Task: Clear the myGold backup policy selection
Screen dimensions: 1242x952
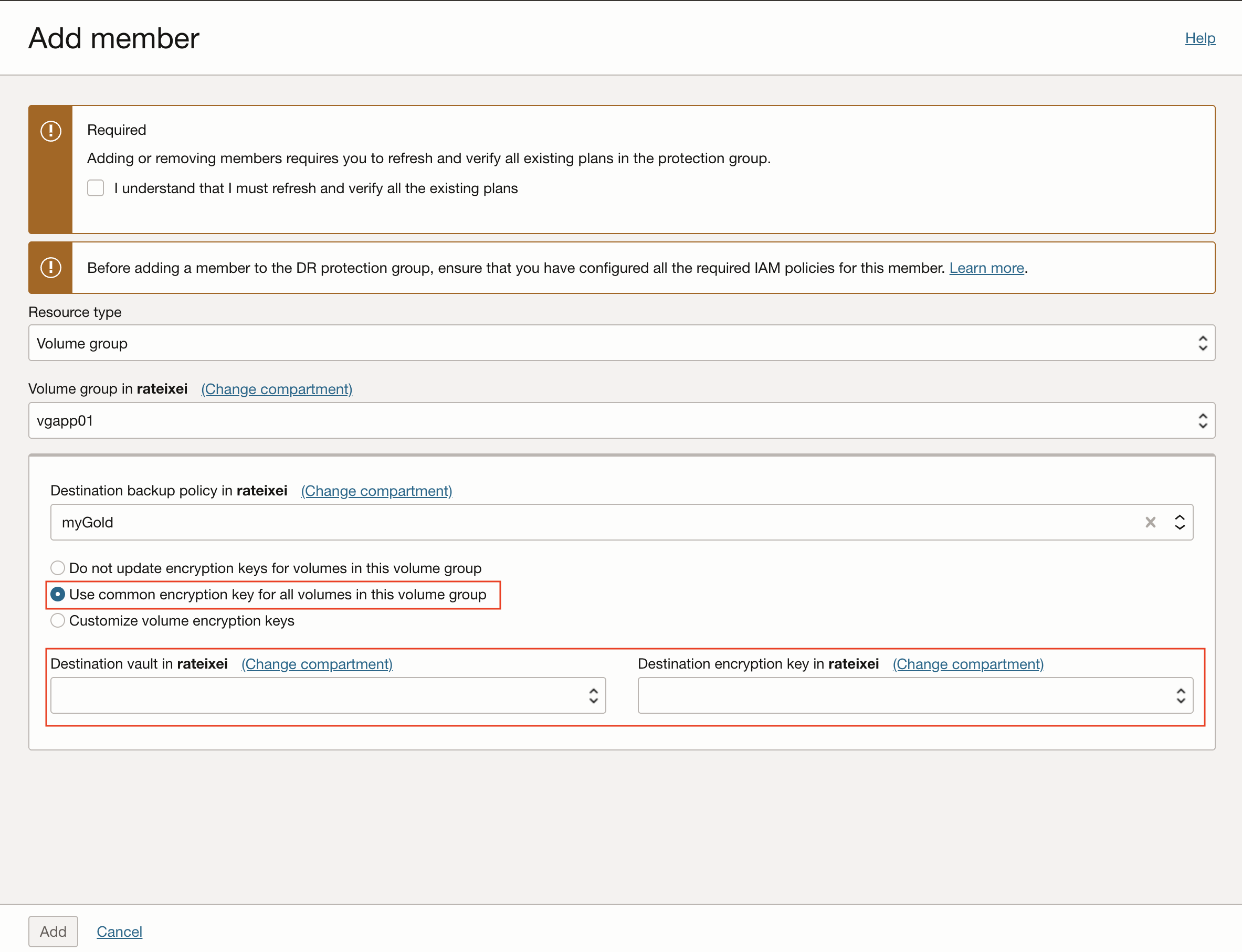Action: 1150,522
